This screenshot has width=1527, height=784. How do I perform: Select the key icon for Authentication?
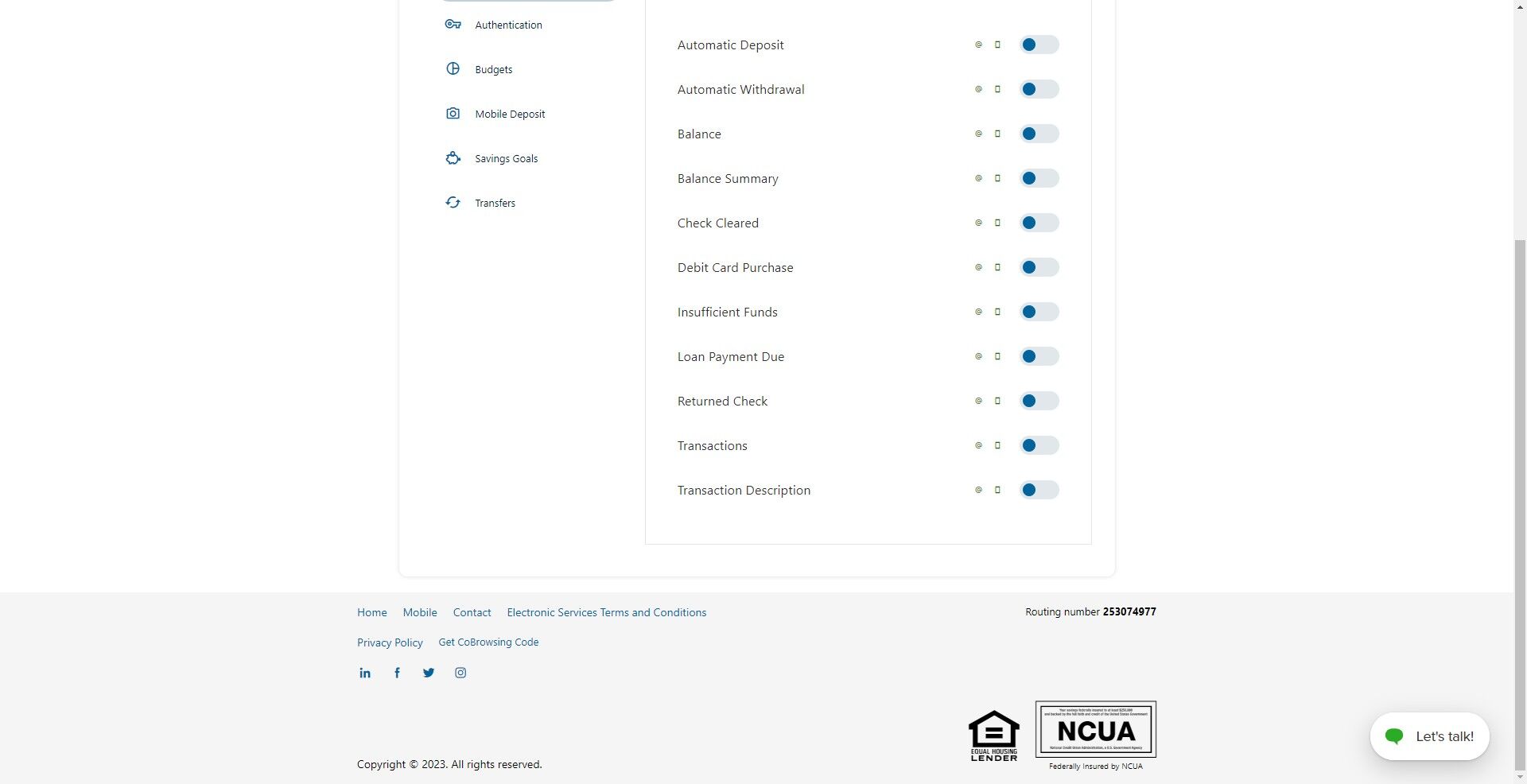coord(453,25)
